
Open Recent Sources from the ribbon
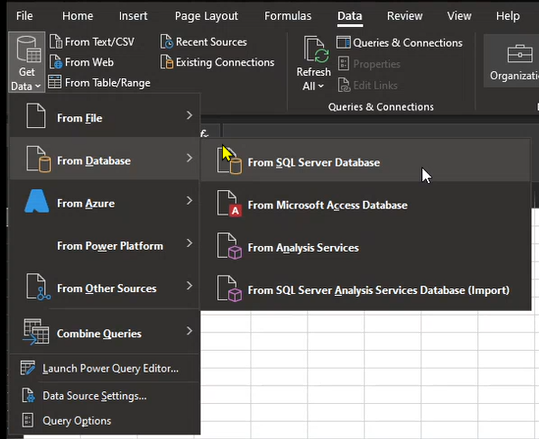(x=204, y=42)
